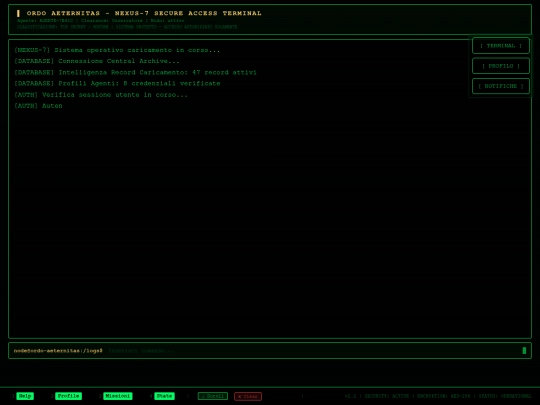The height and width of the screenshot is (405, 540).
Task: Click the Clearance: Osservatore header text
Action: pyautogui.click(x=112, y=21)
